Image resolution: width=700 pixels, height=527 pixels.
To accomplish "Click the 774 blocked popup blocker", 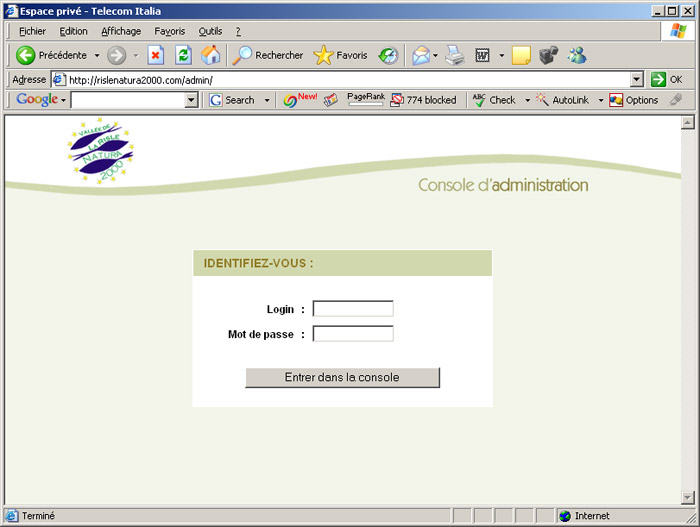I will (423, 100).
